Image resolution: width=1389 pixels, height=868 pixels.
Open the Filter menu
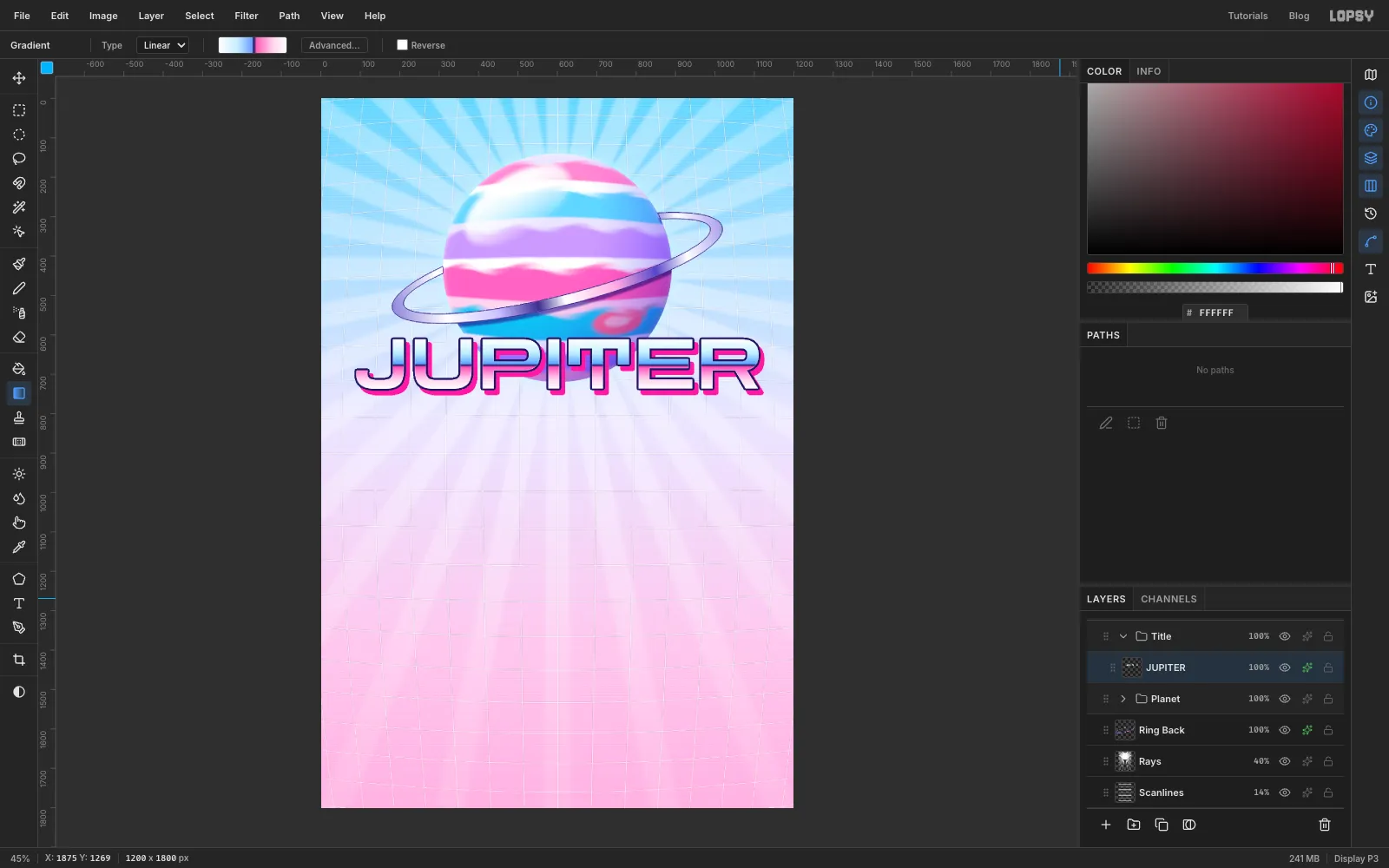click(247, 16)
